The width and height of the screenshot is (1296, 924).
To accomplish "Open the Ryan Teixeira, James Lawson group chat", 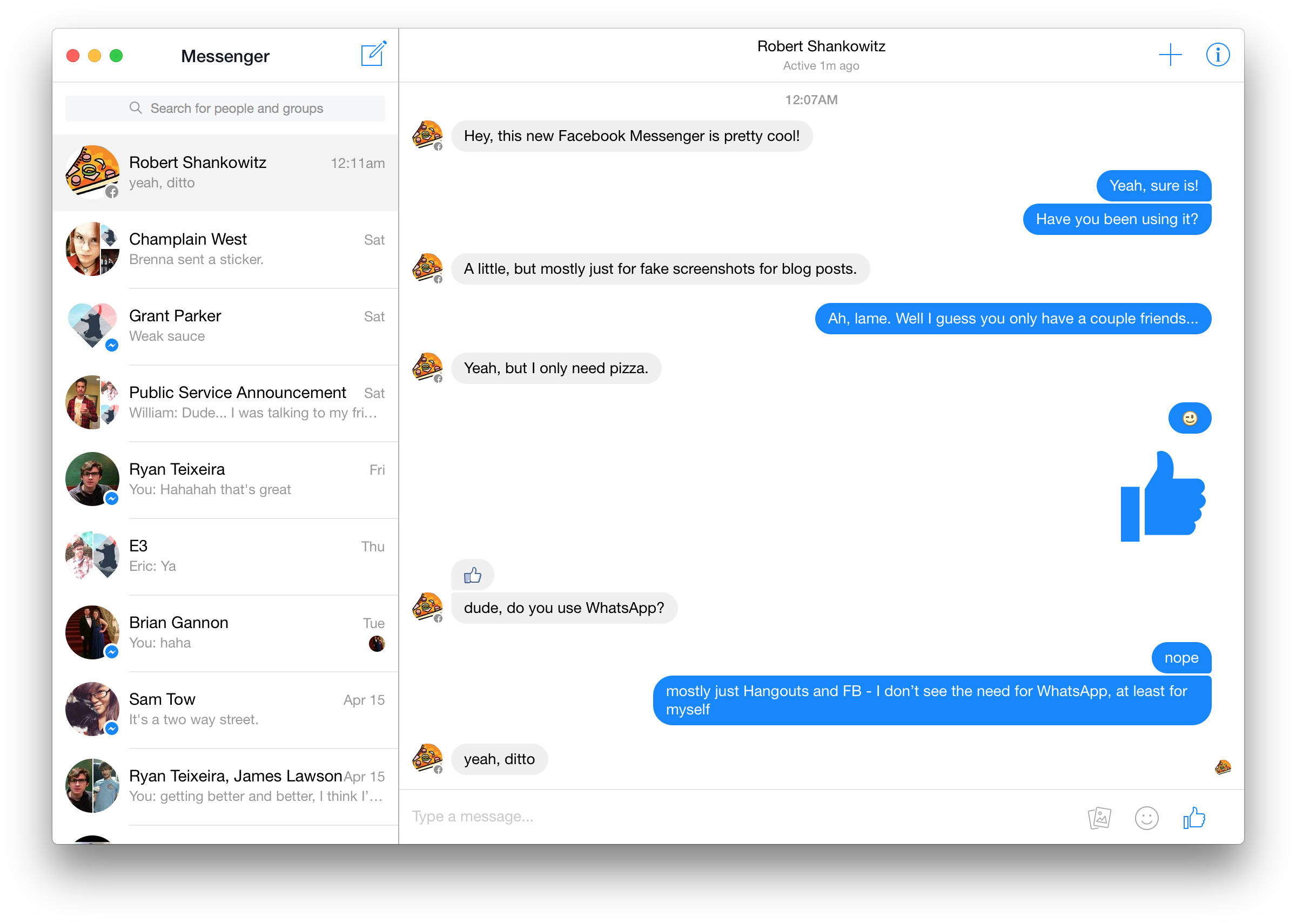I will coord(225,786).
